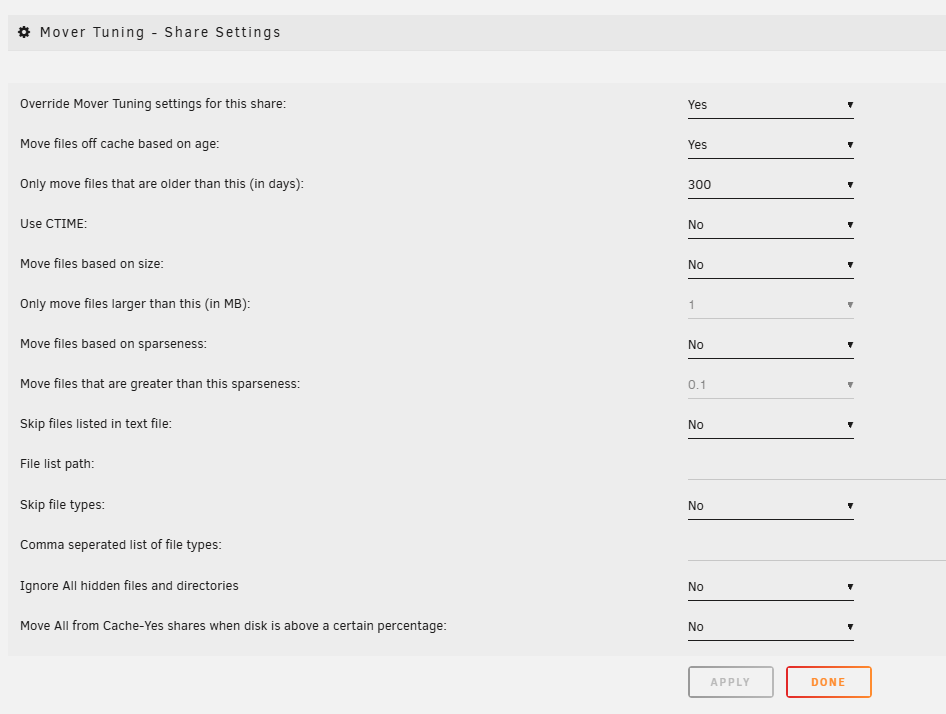Open the Ignore All hidden files dropdown

[x=770, y=587]
